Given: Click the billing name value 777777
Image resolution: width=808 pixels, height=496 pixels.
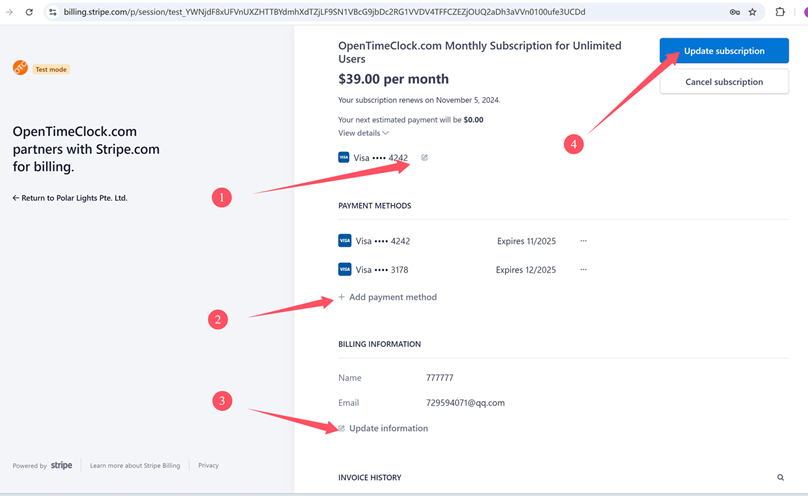Looking at the screenshot, I should [x=440, y=378].
